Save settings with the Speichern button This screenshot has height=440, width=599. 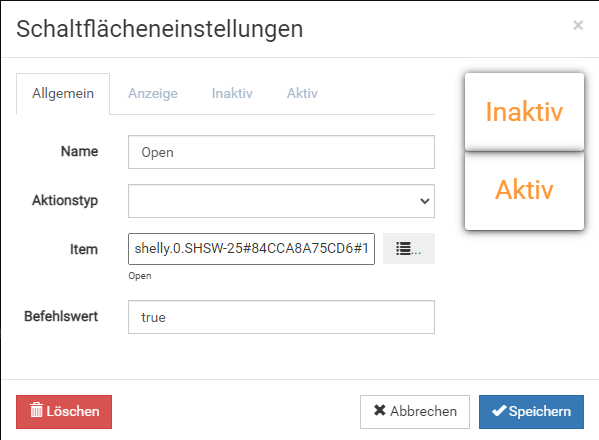coord(531,412)
